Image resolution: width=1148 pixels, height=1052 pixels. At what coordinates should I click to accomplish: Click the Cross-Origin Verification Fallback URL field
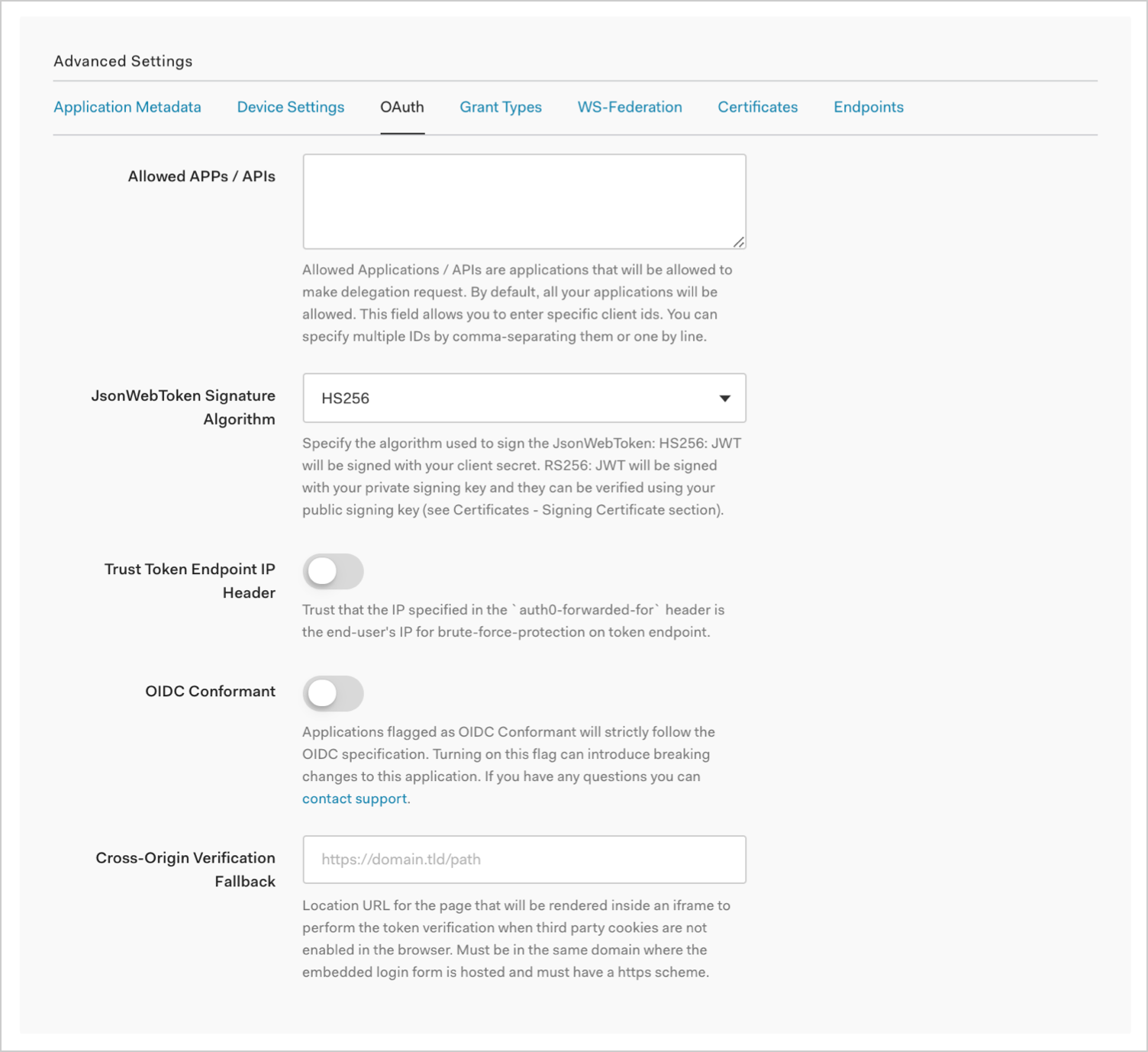click(x=524, y=860)
